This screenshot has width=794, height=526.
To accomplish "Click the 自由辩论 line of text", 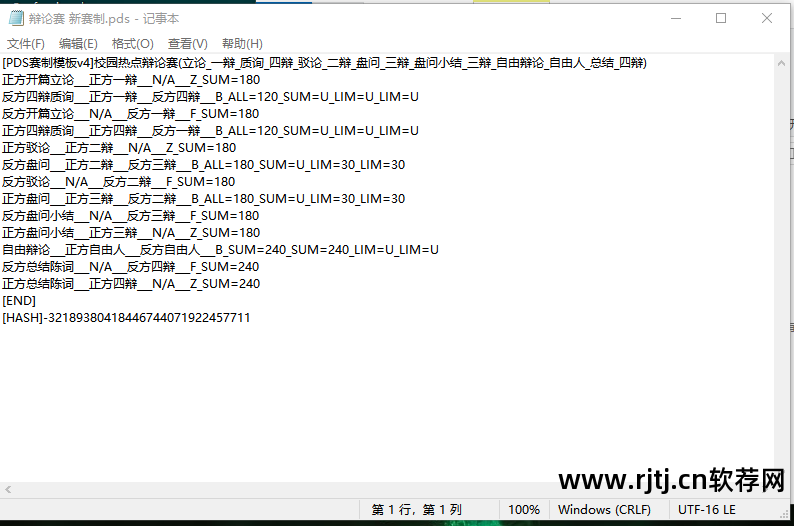I will (x=220, y=250).
